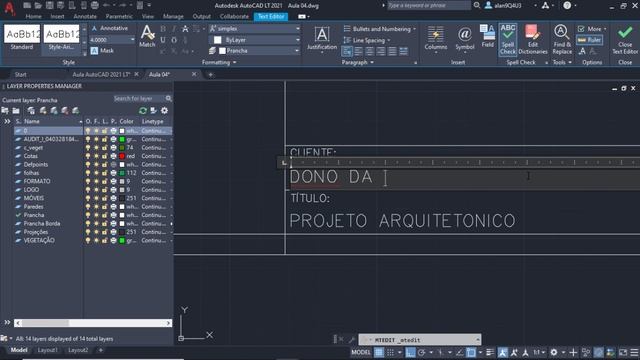Expand the Paragraph panel
Viewport: 640px width, 360px height.
click(x=358, y=62)
